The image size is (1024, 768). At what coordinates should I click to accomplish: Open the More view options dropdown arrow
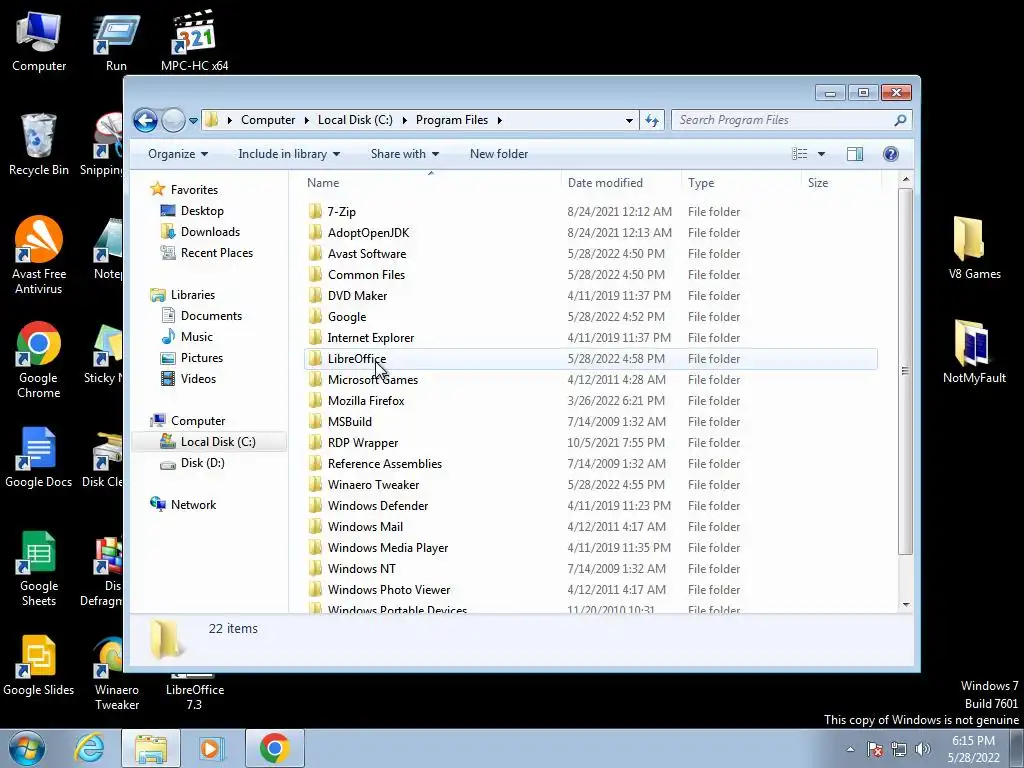coord(822,154)
